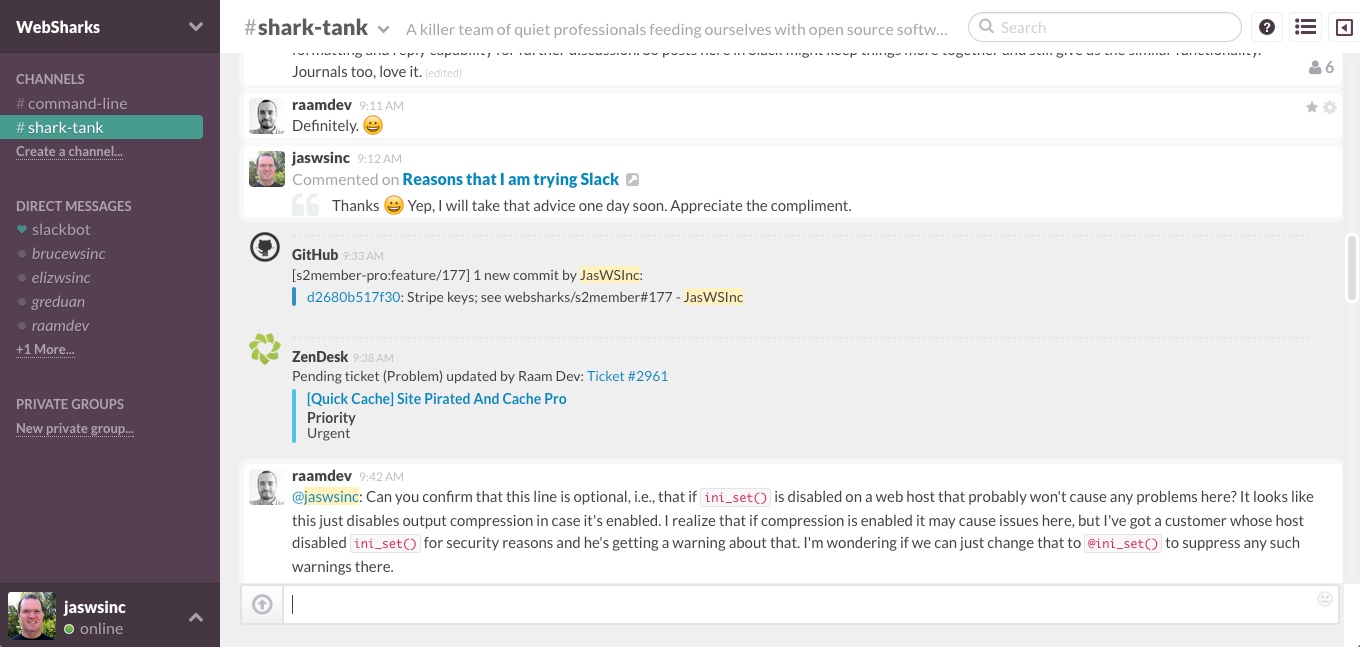This screenshot has width=1360, height=647.
Task: Open the help question mark icon
Action: click(1267, 28)
